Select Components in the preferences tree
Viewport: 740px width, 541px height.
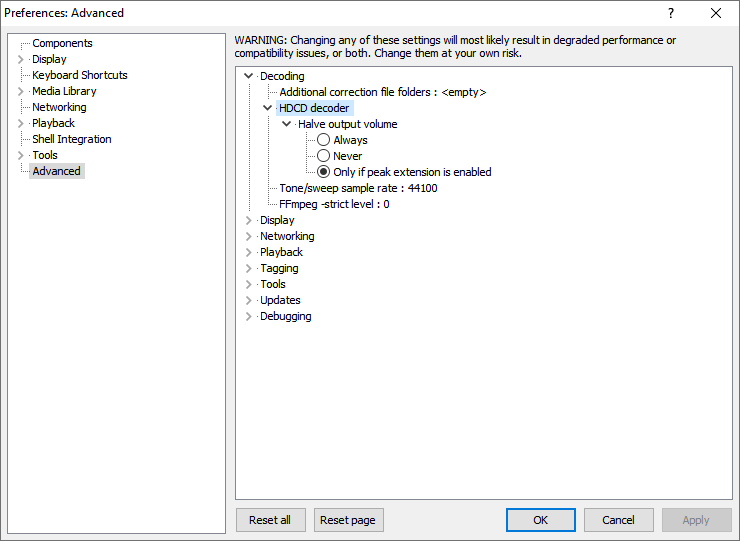pos(62,43)
